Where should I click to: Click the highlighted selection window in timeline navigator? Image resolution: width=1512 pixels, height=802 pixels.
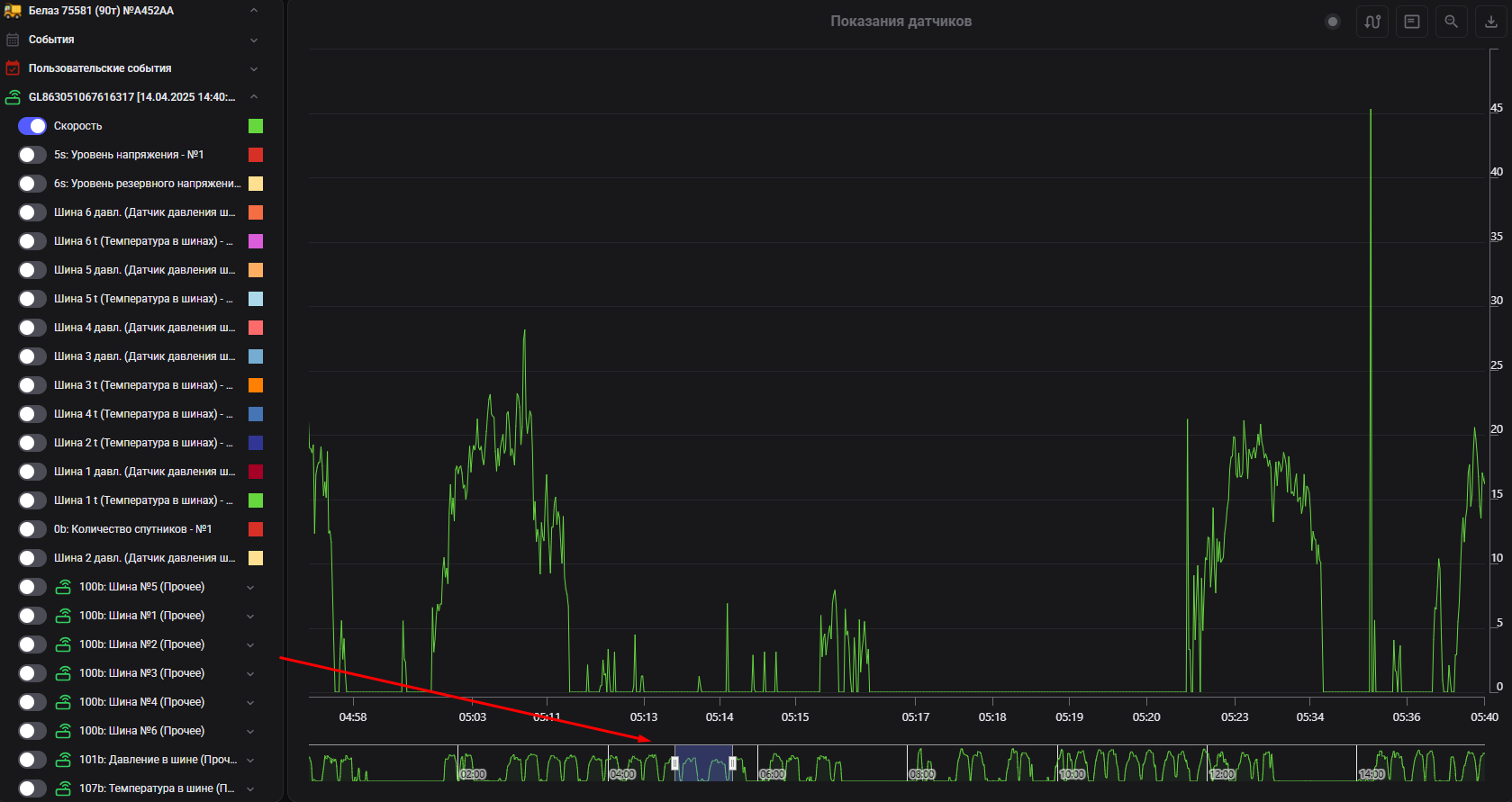pyautogui.click(x=703, y=763)
